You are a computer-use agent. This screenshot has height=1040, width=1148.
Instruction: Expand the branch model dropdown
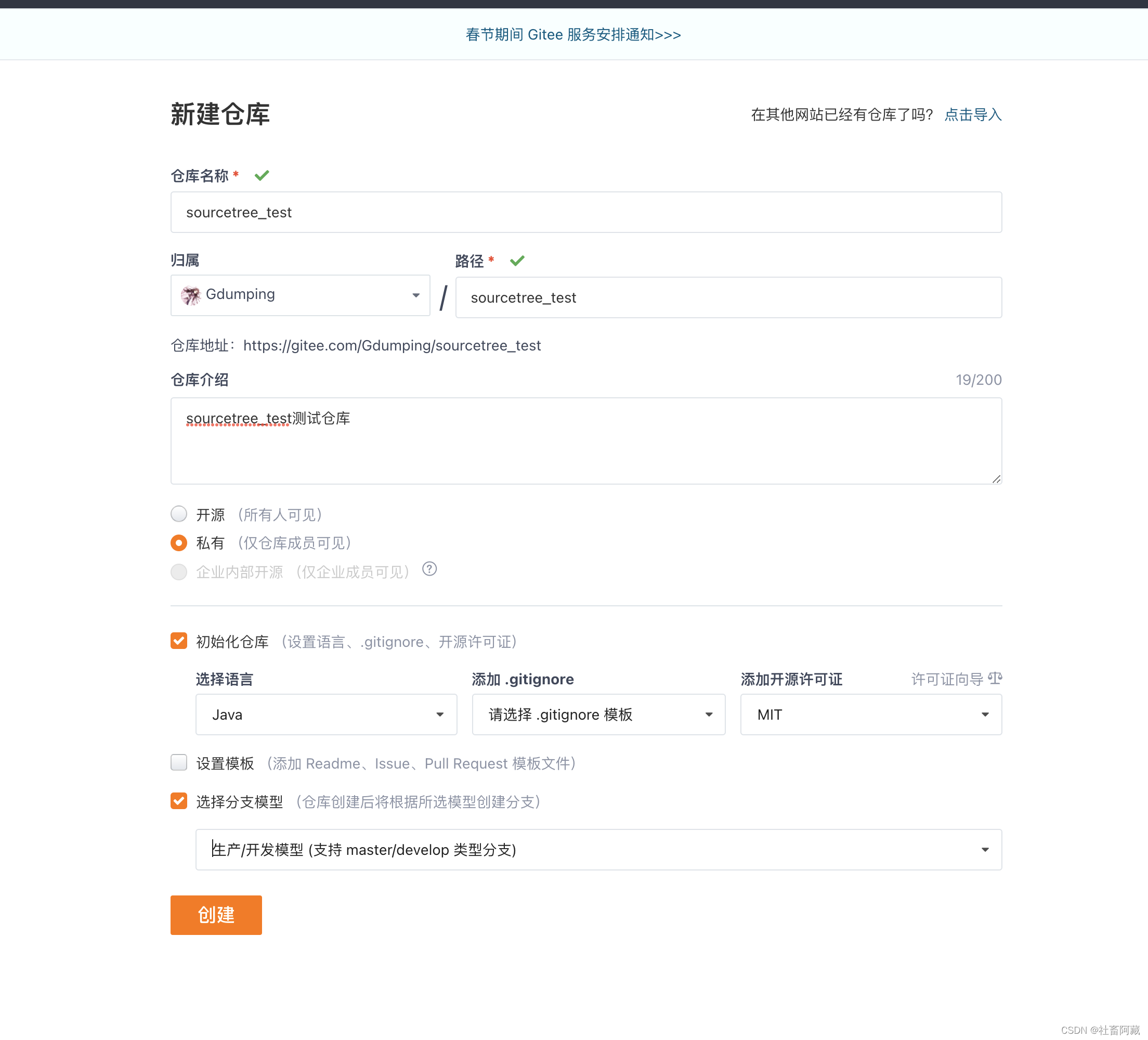point(598,849)
